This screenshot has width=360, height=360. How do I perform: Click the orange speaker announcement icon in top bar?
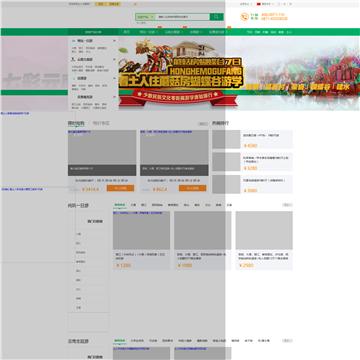(135, 4)
